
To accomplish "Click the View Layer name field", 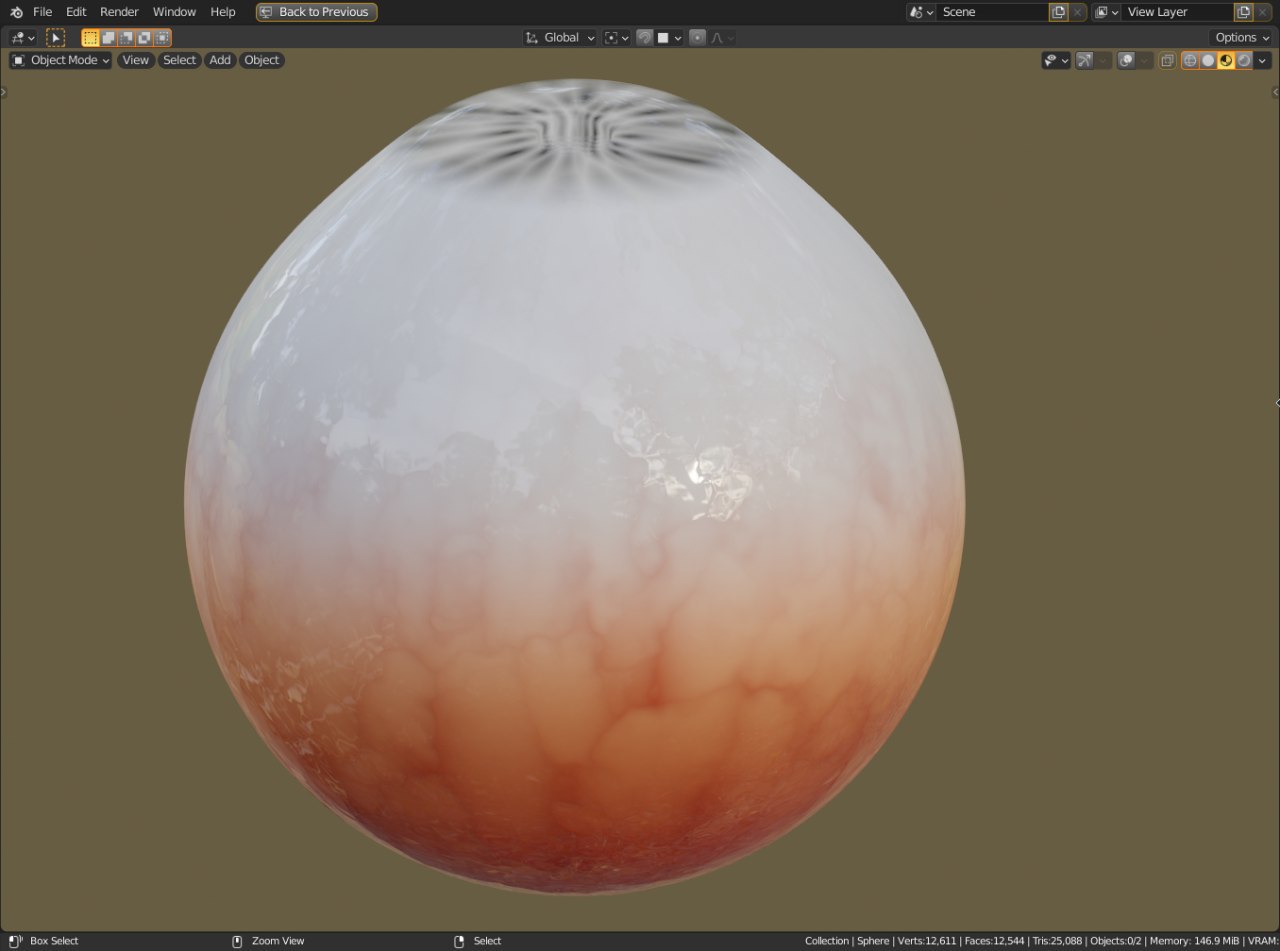I will pyautogui.click(x=1177, y=12).
